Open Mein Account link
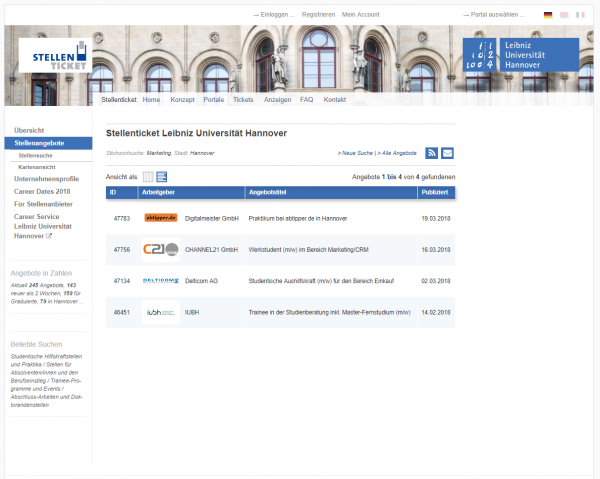Screen dimensions: 600x479 click(x=360, y=15)
